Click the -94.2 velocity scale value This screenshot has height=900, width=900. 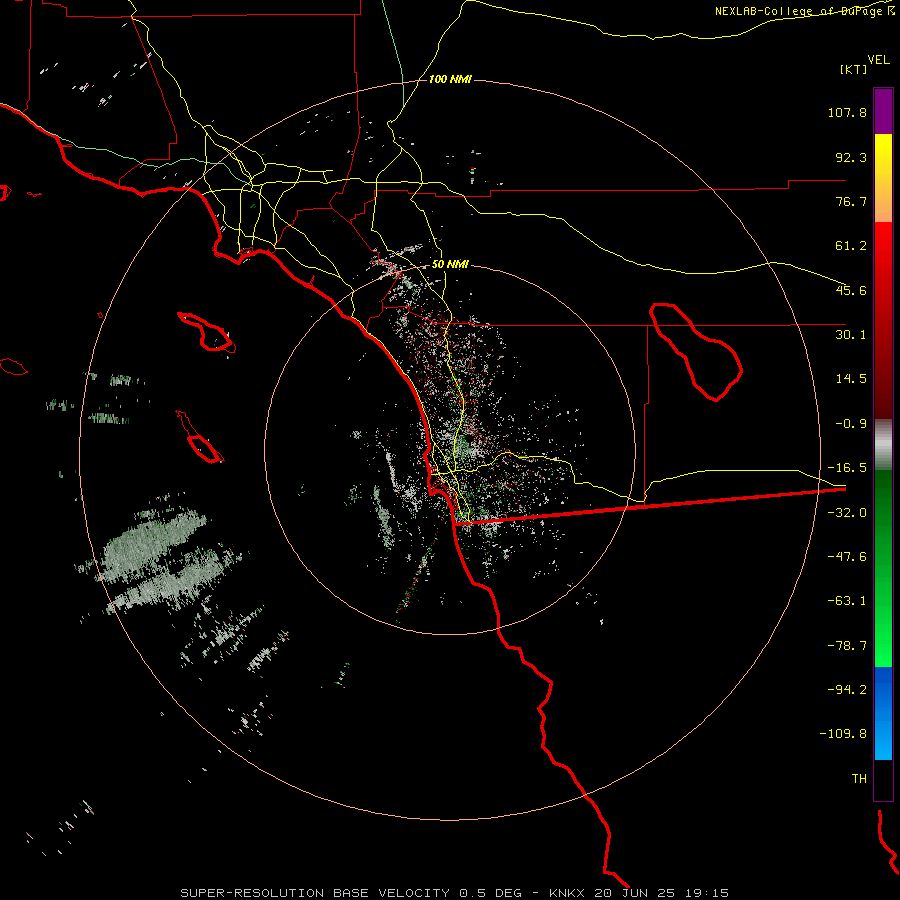tap(847, 689)
